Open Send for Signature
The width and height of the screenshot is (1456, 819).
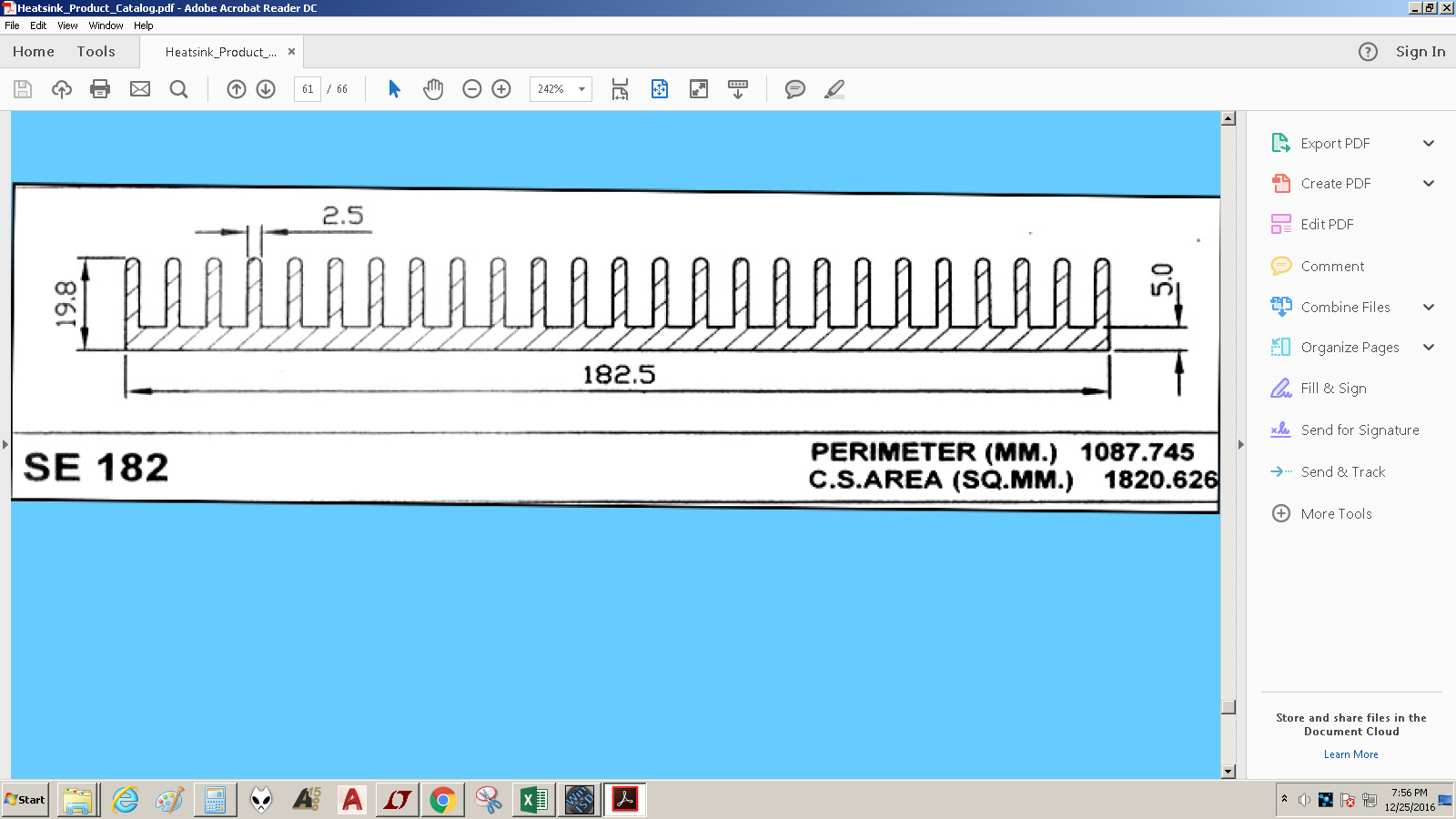pos(1345,430)
